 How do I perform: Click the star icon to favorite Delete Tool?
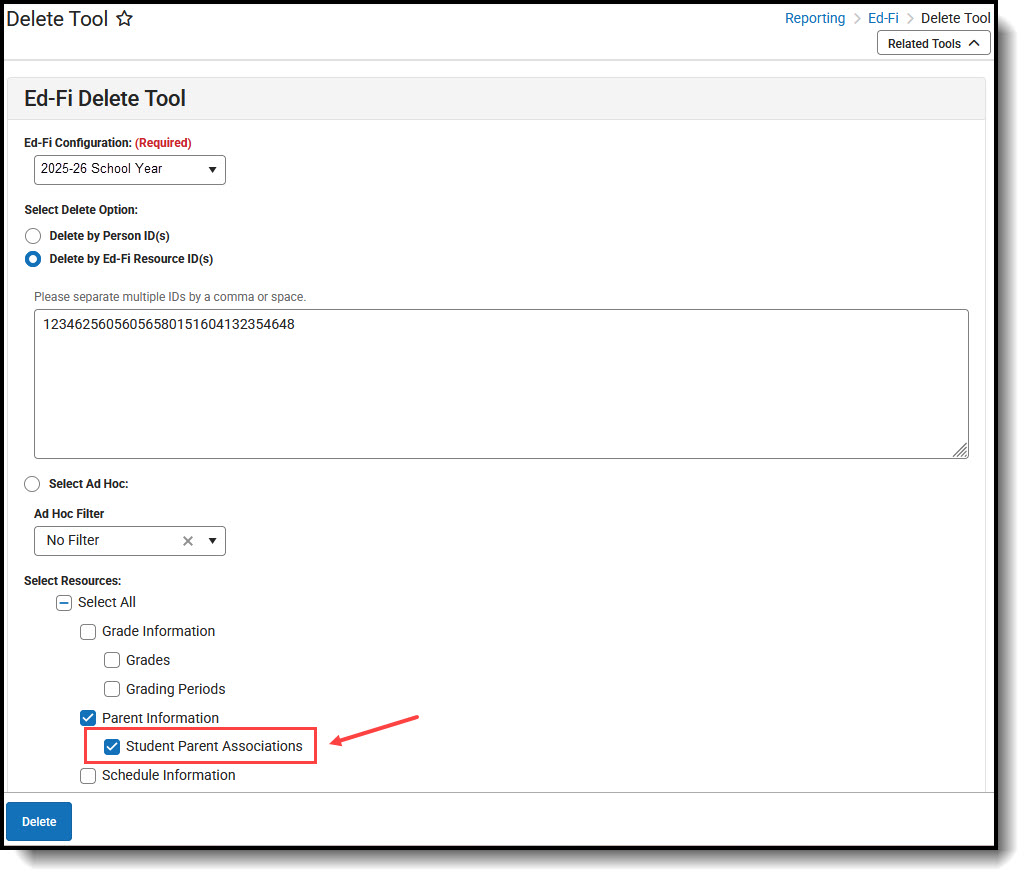(x=123, y=18)
